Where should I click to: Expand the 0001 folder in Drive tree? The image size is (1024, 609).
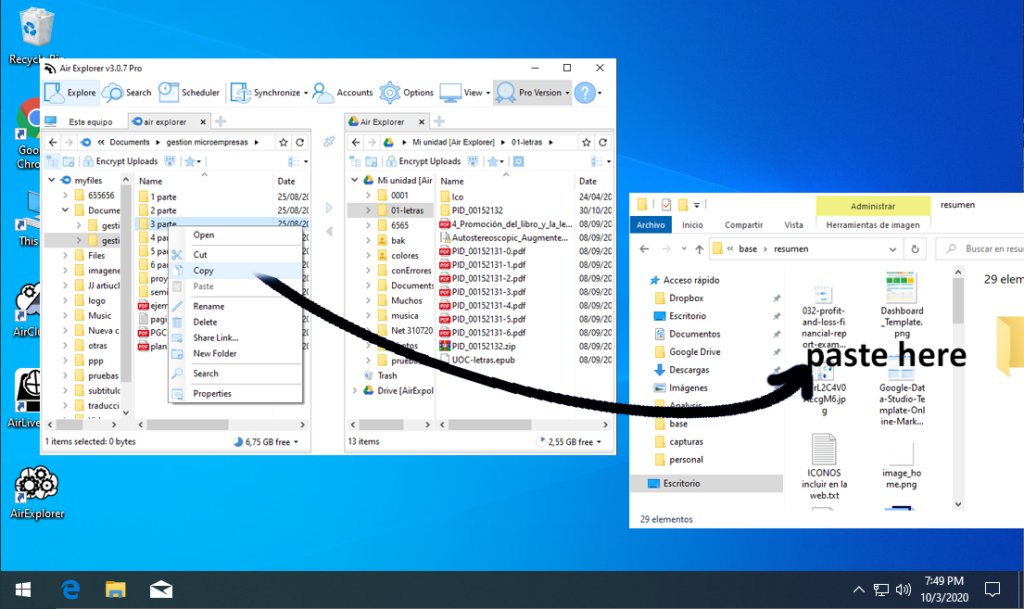(x=368, y=195)
